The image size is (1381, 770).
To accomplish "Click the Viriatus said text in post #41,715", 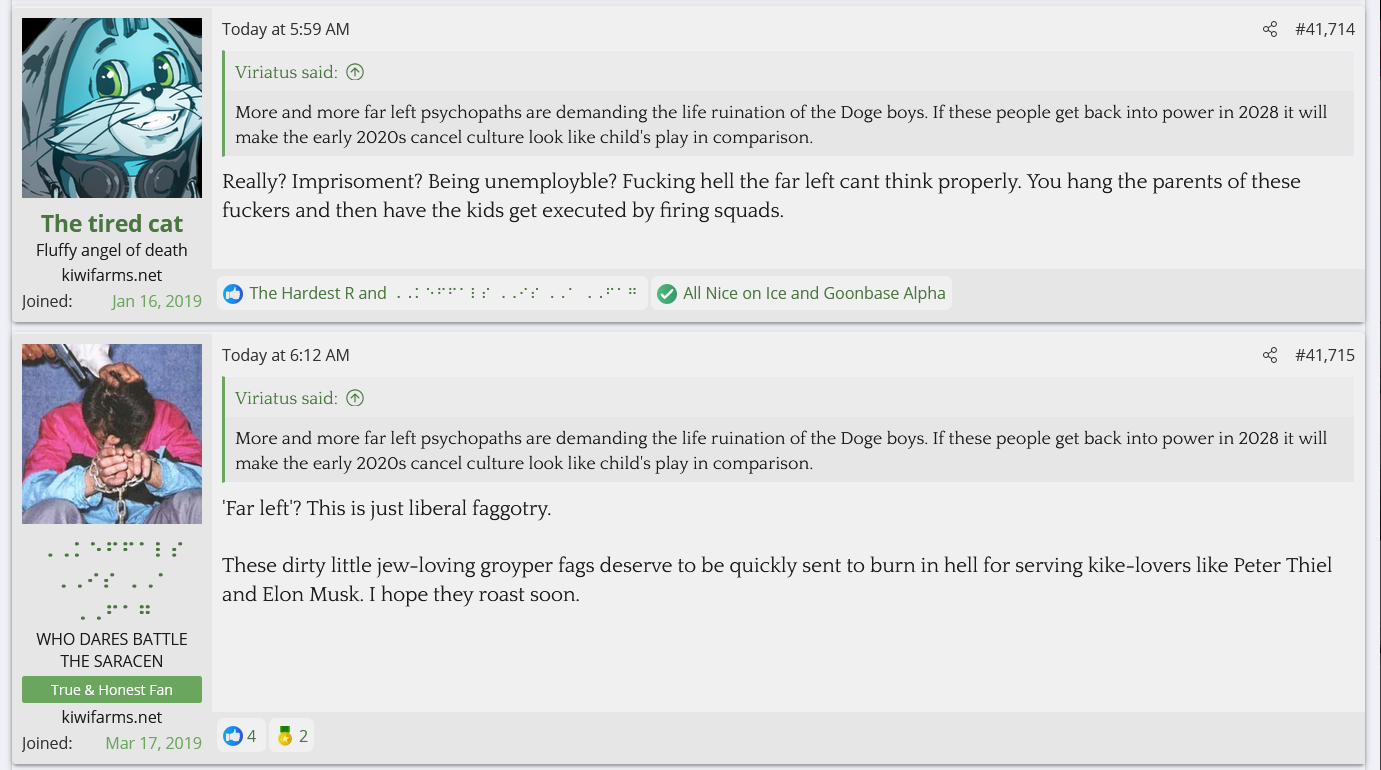I will pos(286,398).
